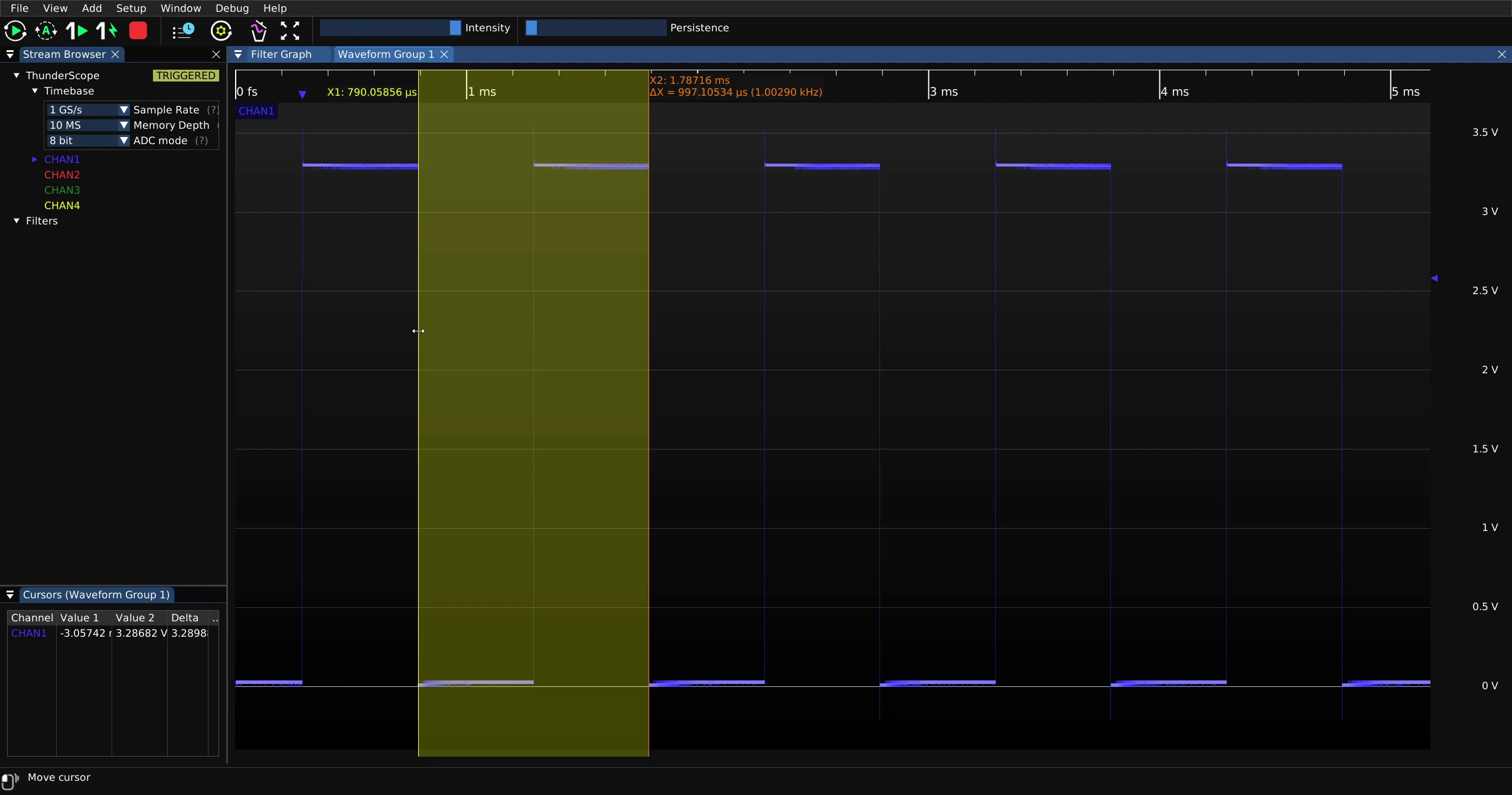Image resolution: width=1512 pixels, height=795 pixels.
Task: Click the force single trigger lightning icon
Action: (x=107, y=31)
